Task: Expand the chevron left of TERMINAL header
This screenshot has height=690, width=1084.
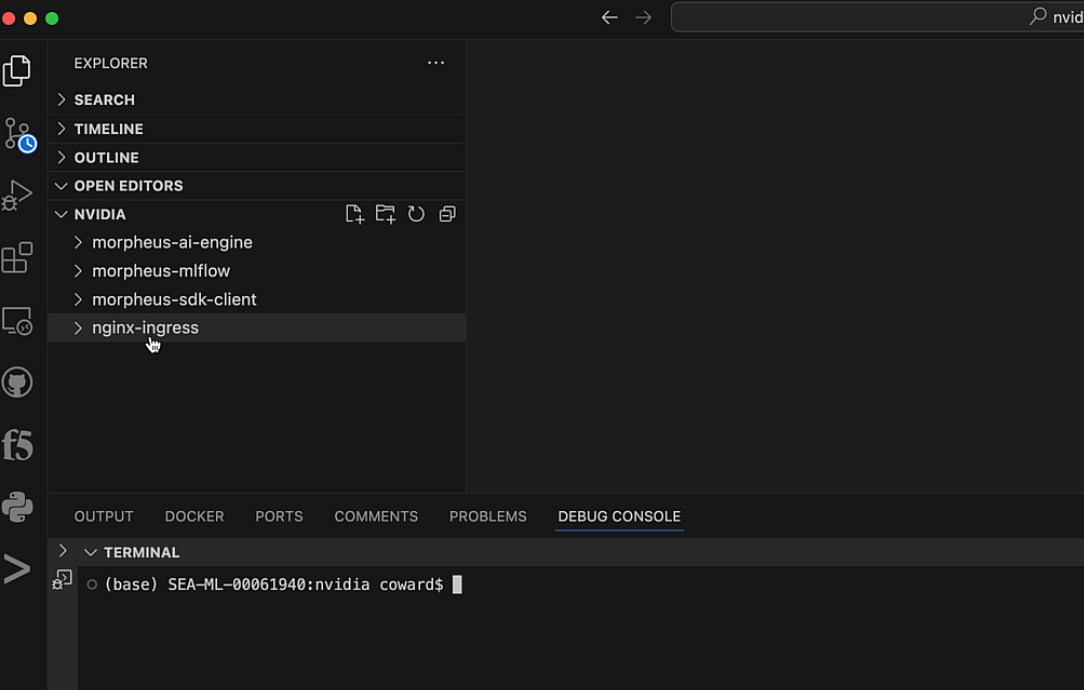Action: pos(63,550)
